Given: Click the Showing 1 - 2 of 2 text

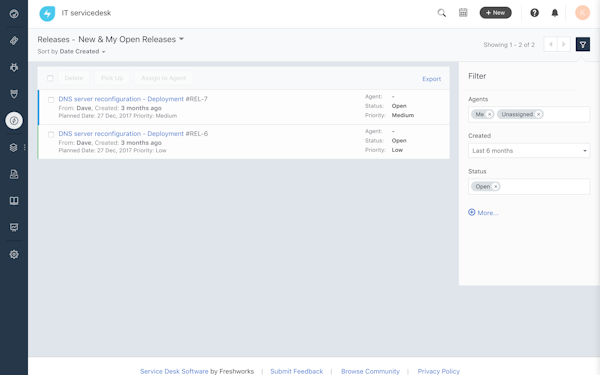Looking at the screenshot, I should coord(509,45).
